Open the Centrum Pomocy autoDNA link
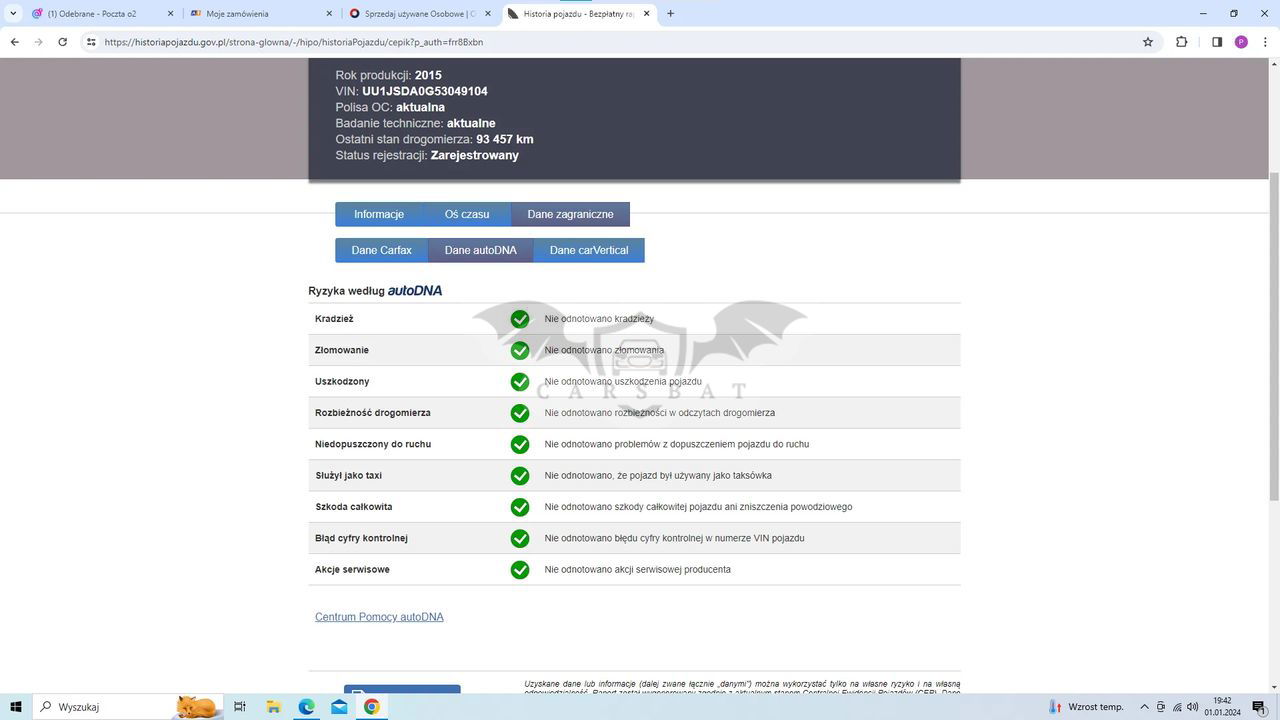The width and height of the screenshot is (1280, 720). pos(379,617)
